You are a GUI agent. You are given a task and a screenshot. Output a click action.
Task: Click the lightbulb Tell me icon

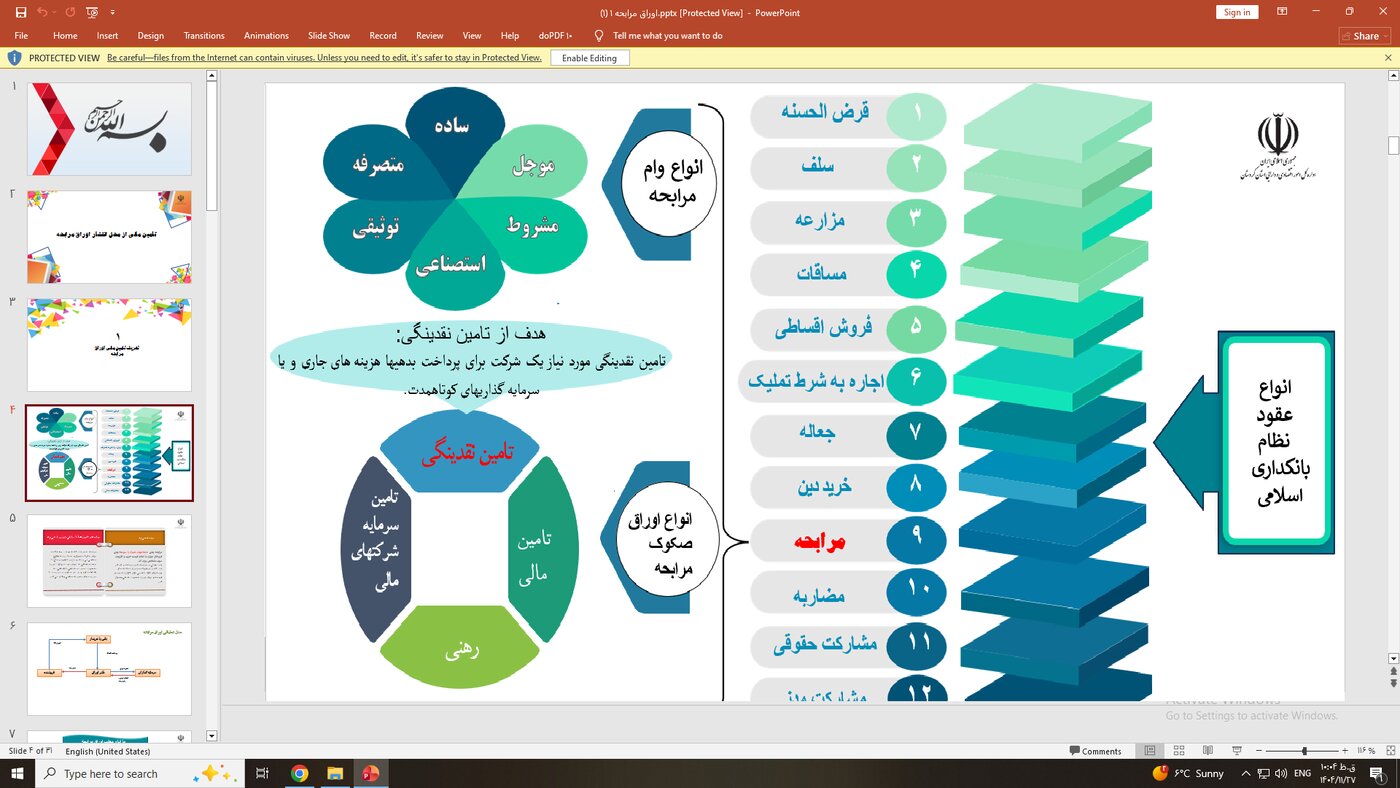coord(599,36)
